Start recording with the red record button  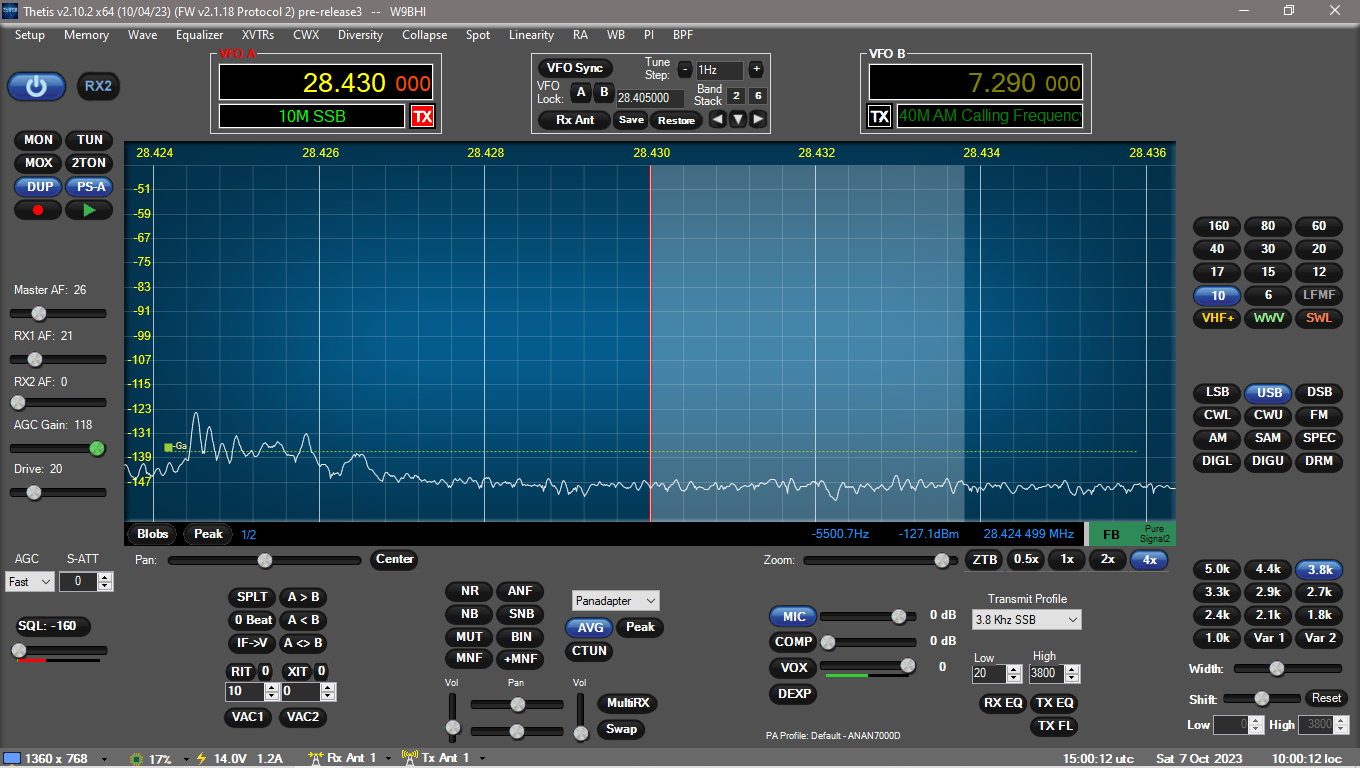pos(38,210)
